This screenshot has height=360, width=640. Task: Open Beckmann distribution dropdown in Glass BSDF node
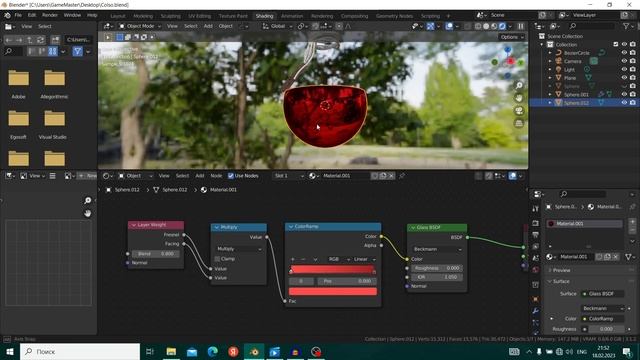[437, 249]
